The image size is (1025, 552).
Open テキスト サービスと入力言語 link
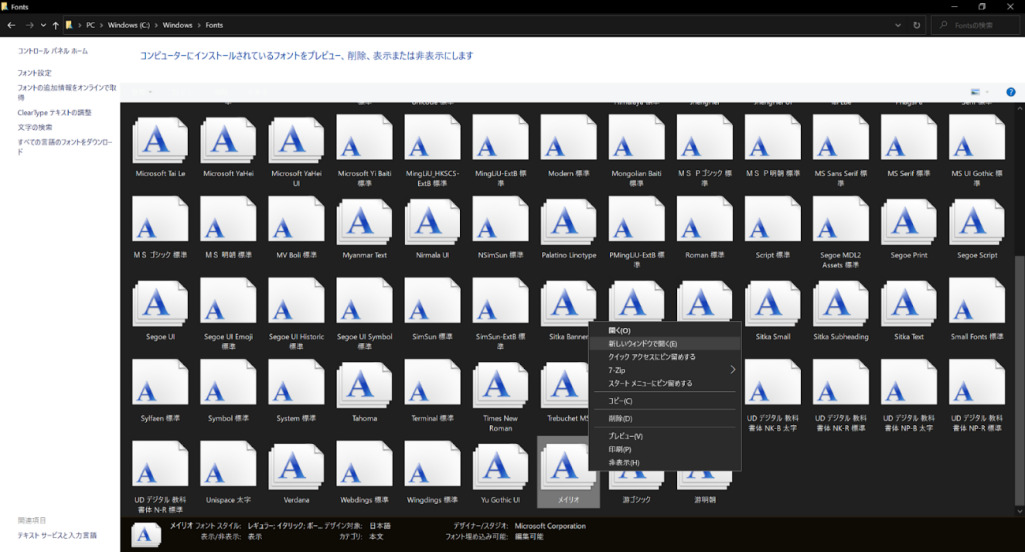coord(57,535)
